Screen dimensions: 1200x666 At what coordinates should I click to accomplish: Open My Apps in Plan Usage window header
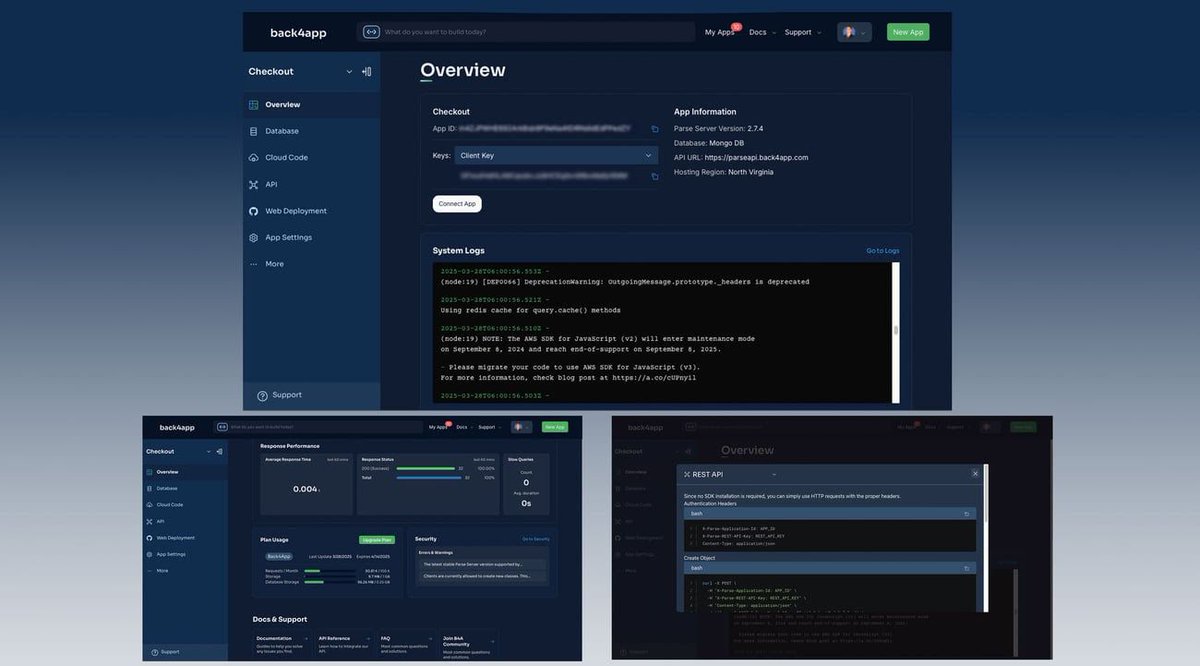pos(439,427)
